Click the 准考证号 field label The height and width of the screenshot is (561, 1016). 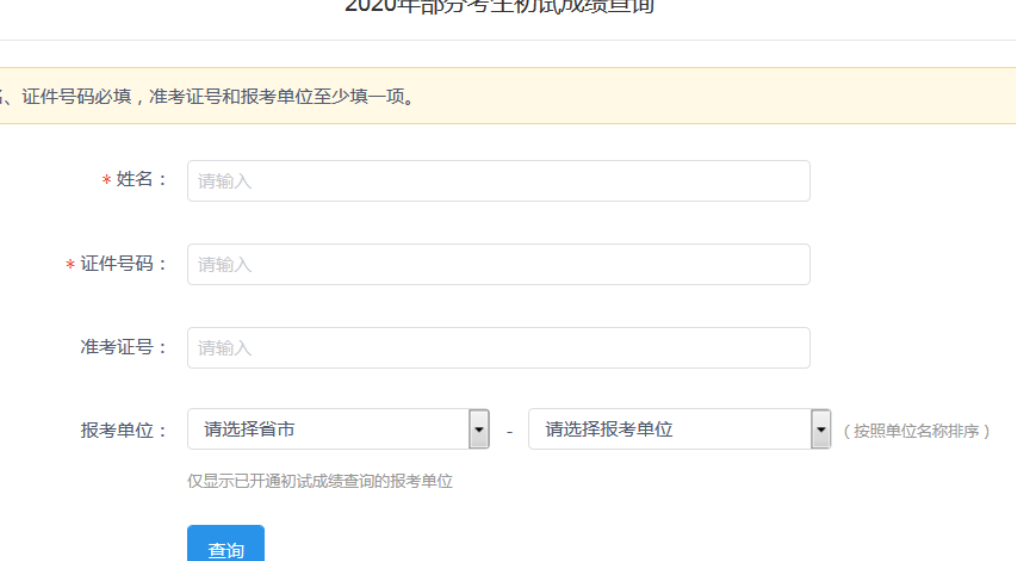[x=123, y=347]
